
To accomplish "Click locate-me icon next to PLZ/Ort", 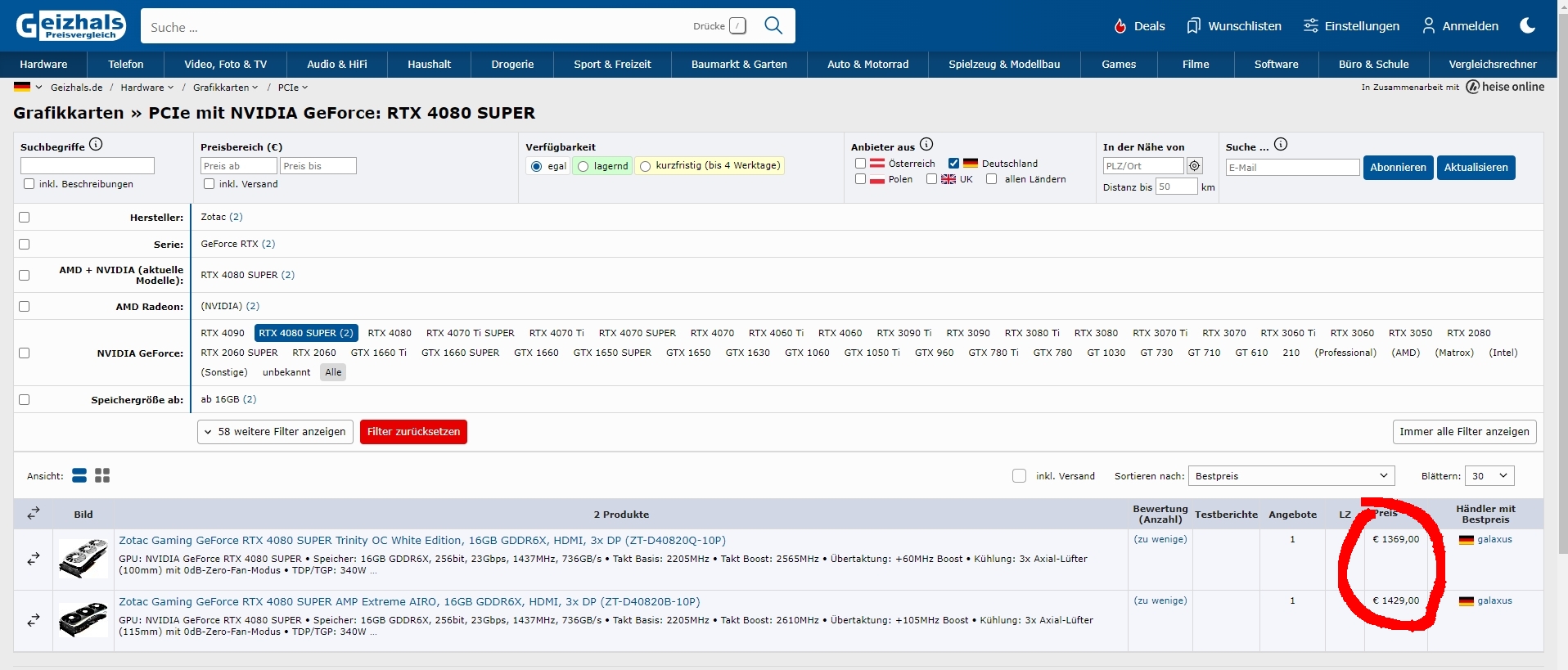I will pyautogui.click(x=1195, y=166).
